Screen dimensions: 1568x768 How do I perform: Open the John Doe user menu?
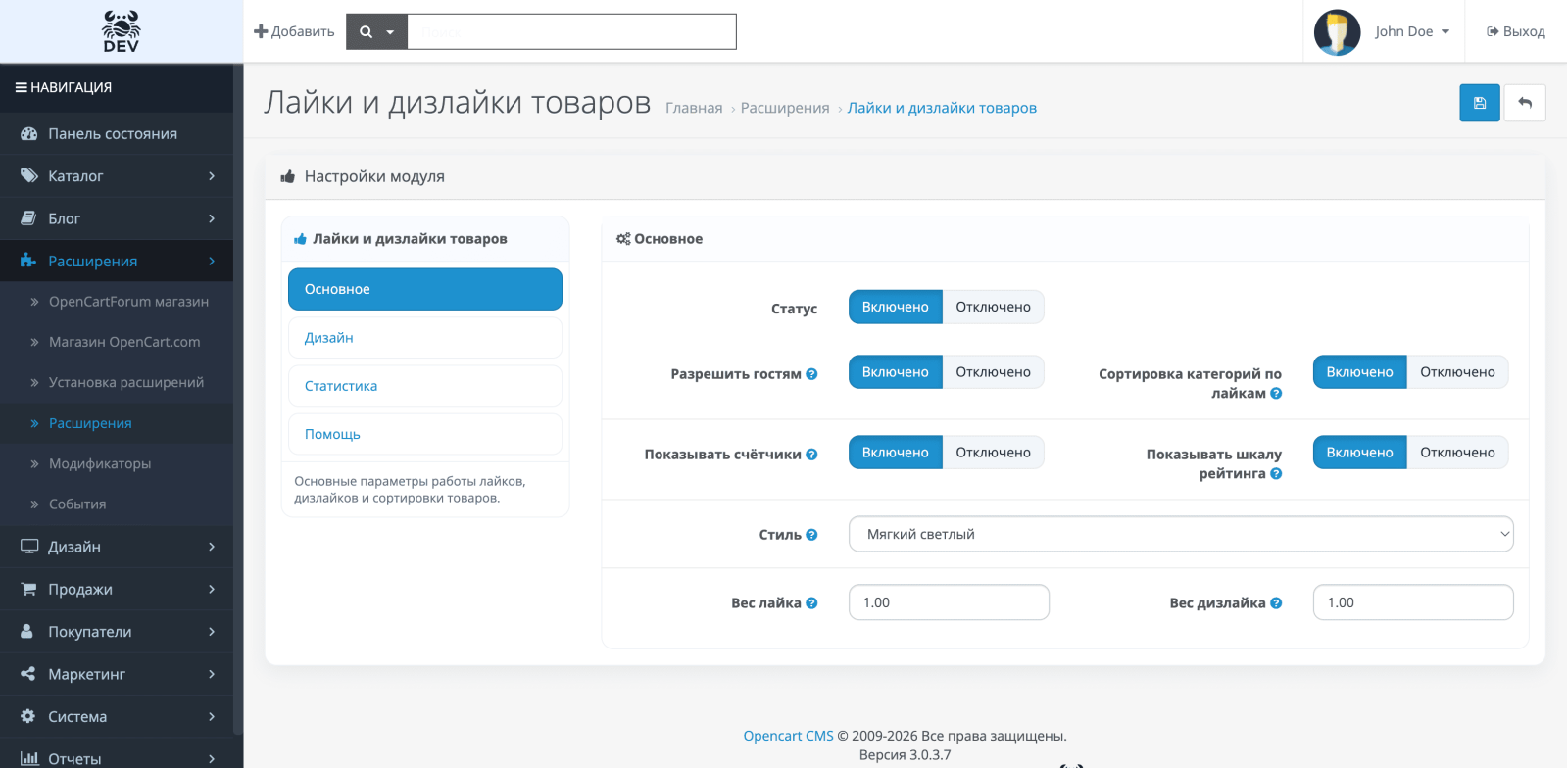(x=1412, y=31)
